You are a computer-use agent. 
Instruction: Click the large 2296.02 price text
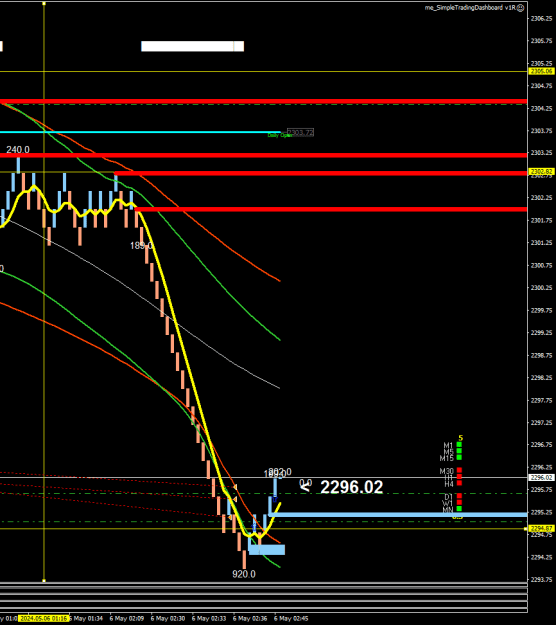click(352, 487)
